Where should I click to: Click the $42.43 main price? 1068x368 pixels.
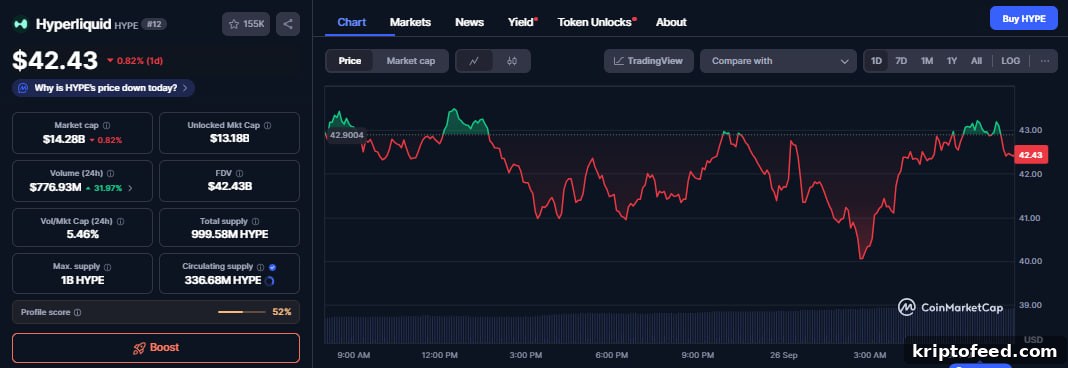click(55, 61)
